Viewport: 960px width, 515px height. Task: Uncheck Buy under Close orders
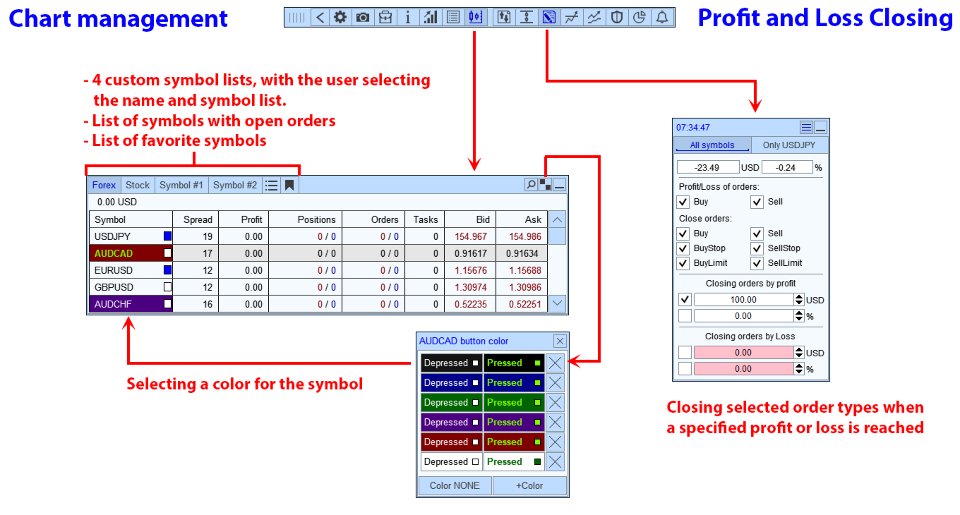click(683, 233)
